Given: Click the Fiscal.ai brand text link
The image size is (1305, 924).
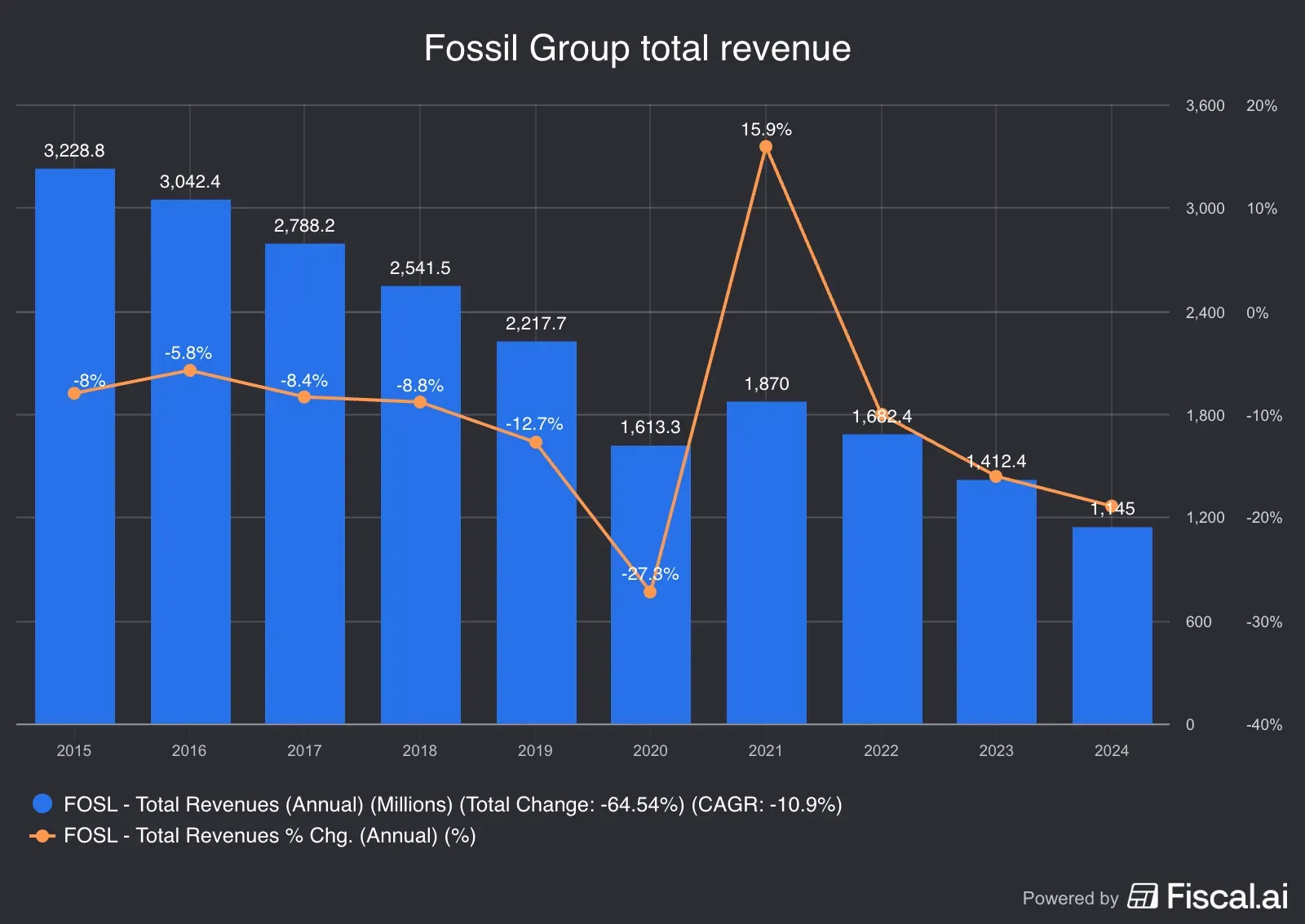Looking at the screenshot, I should 1227,896.
